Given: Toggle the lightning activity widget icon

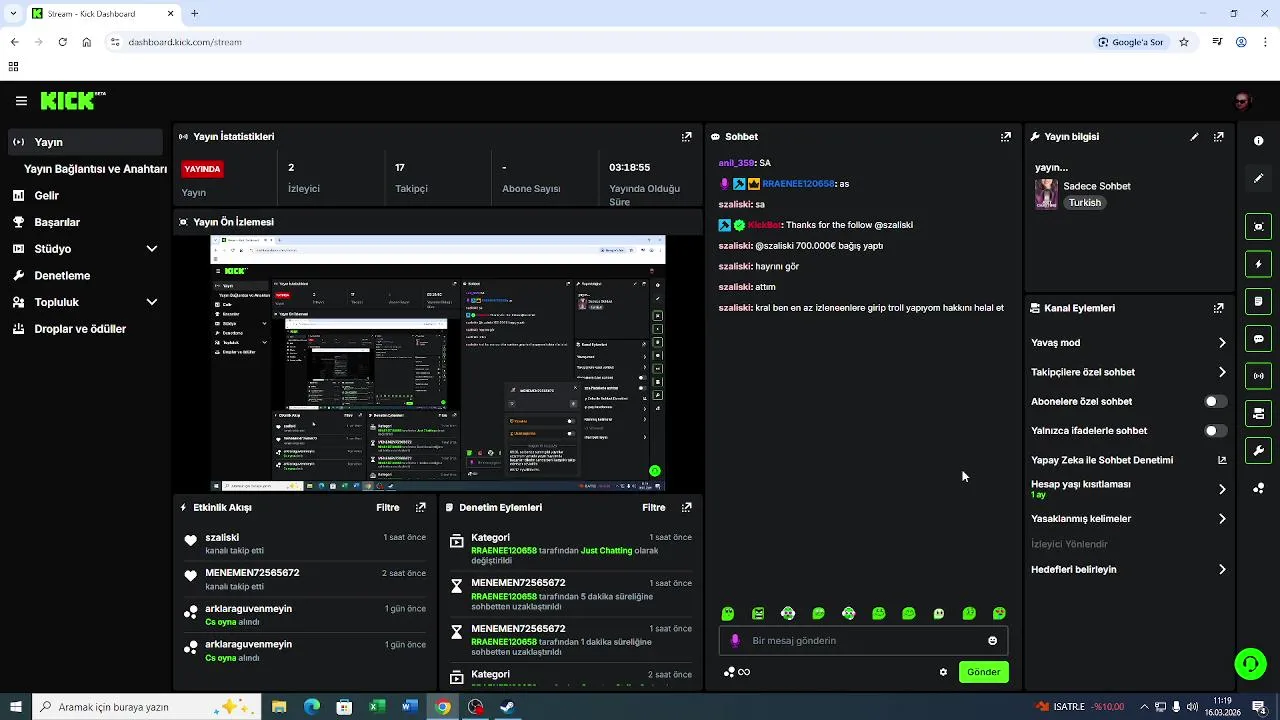Looking at the screenshot, I should coord(1258,264).
